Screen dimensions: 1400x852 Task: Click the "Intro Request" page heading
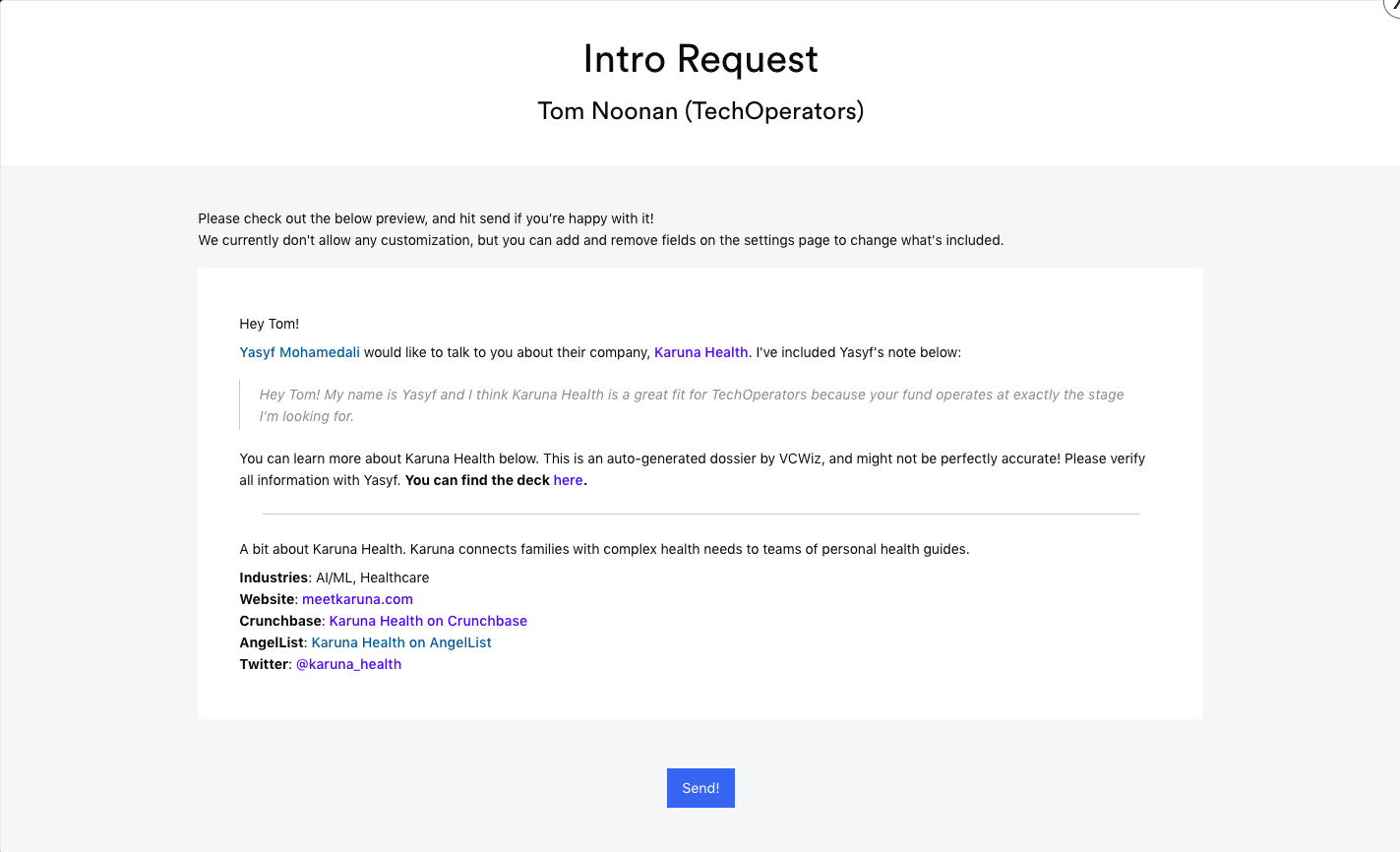(700, 59)
